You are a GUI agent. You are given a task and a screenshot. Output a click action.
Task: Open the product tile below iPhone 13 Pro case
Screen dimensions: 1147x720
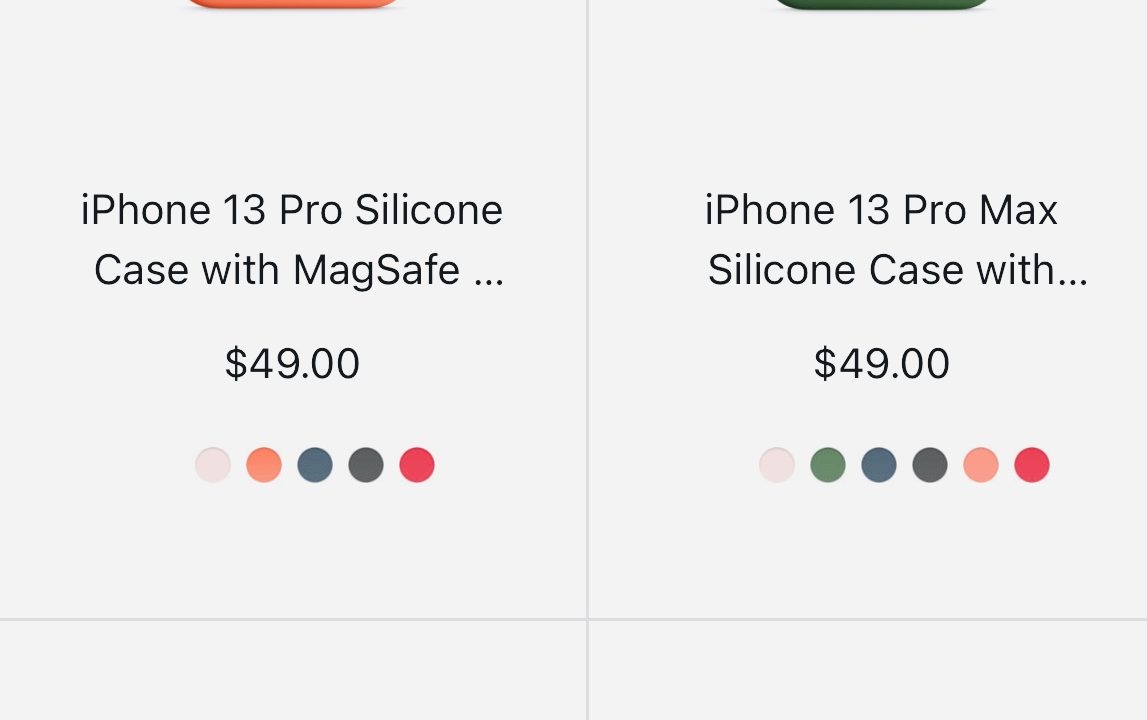pos(292,672)
